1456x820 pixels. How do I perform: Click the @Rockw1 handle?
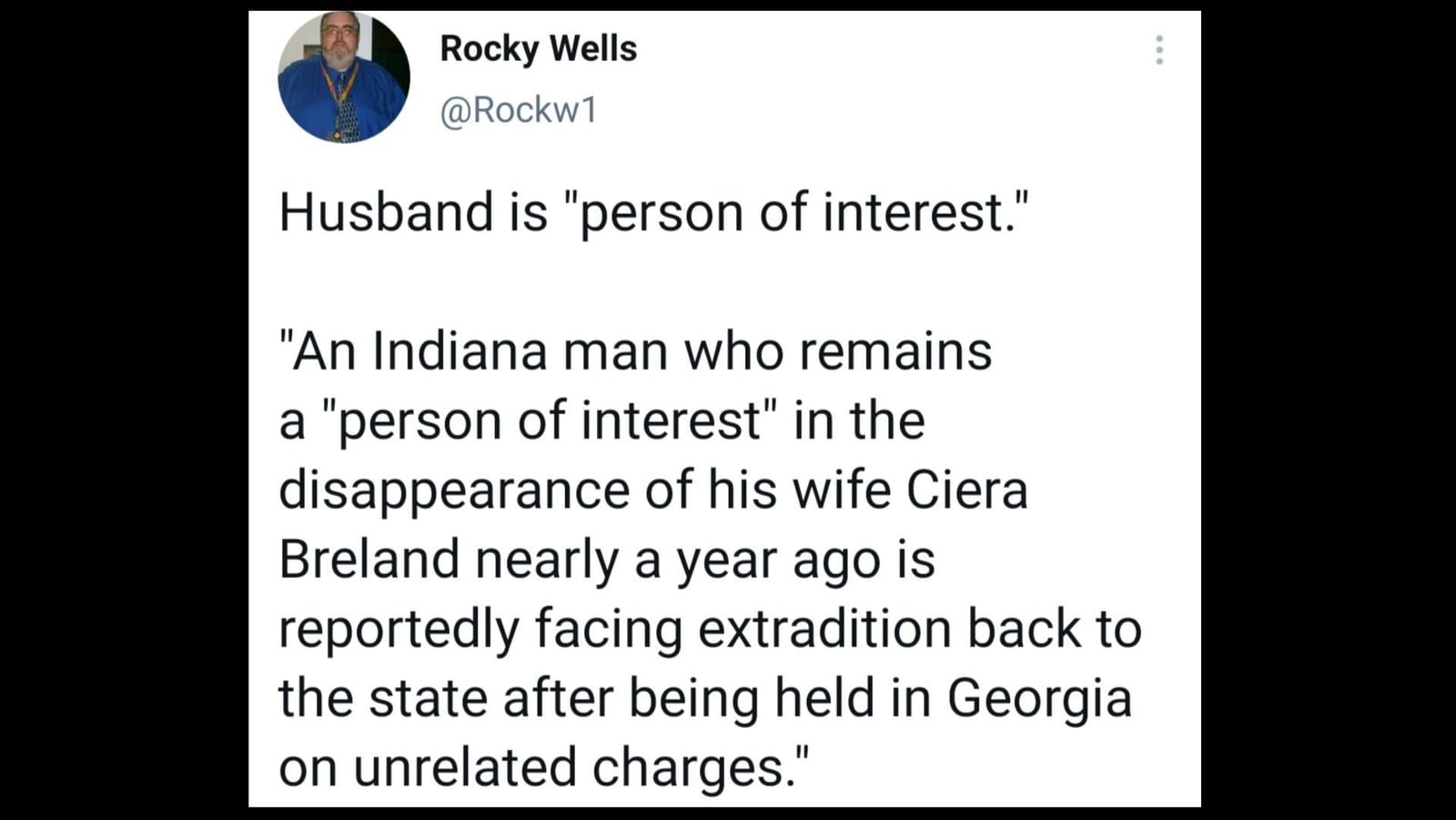[x=519, y=110]
